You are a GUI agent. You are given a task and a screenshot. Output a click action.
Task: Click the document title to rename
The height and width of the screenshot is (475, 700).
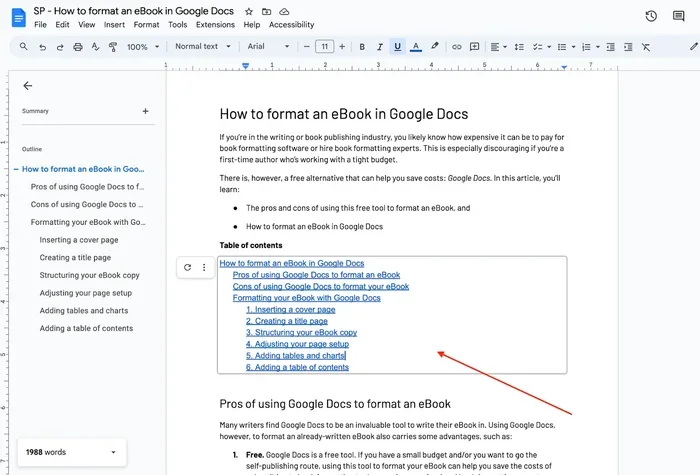pyautogui.click(x=133, y=11)
